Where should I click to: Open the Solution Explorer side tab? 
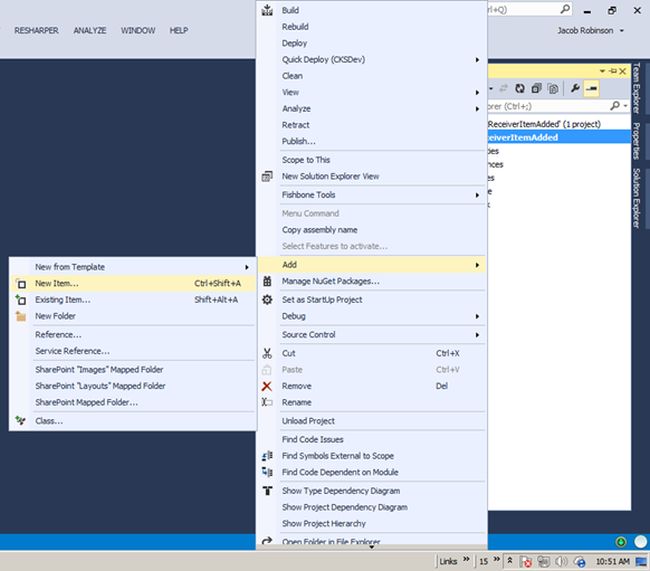click(637, 198)
